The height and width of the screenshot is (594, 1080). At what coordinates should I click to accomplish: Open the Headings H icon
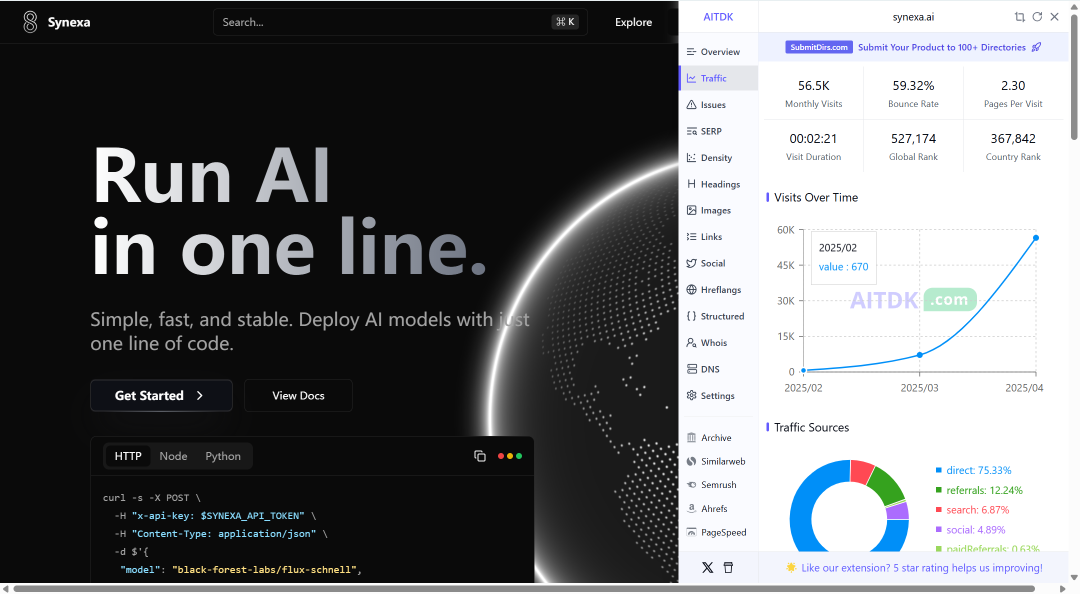click(692, 184)
